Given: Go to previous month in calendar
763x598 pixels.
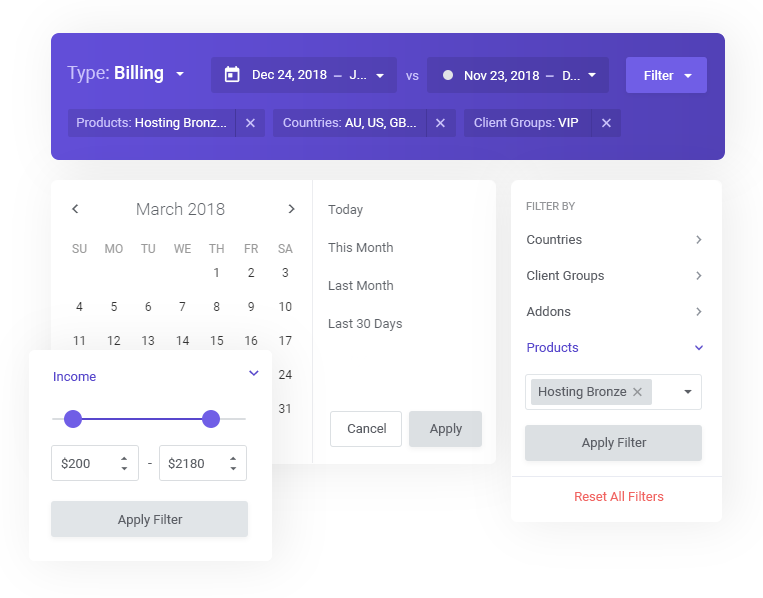Looking at the screenshot, I should [75, 209].
